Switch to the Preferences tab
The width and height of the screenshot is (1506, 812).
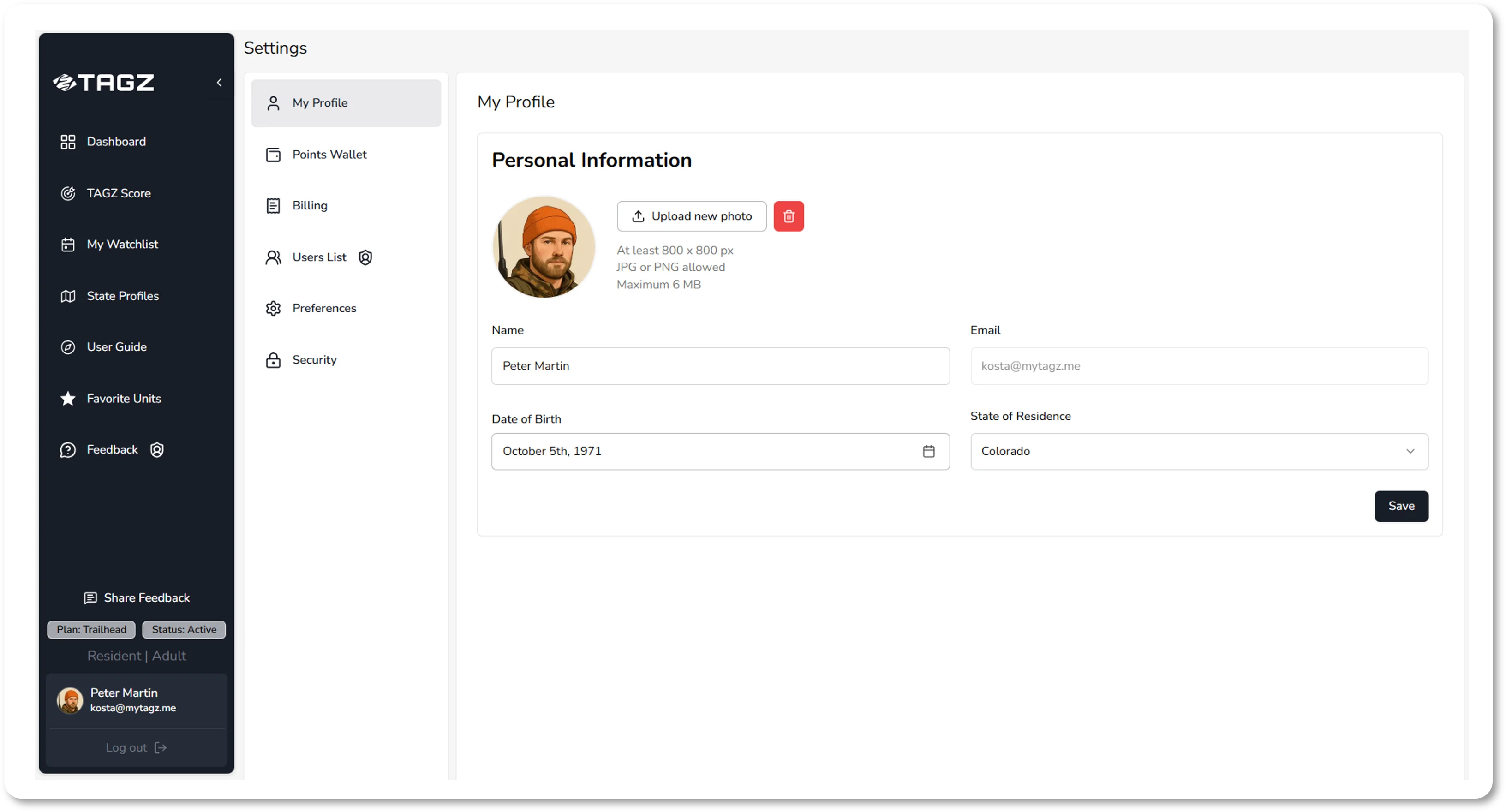324,308
